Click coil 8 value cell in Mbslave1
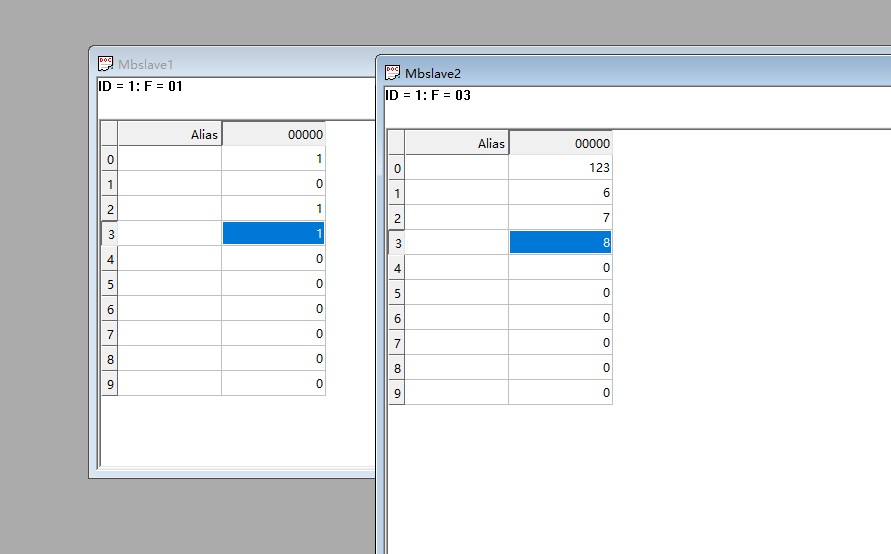 [x=273, y=359]
